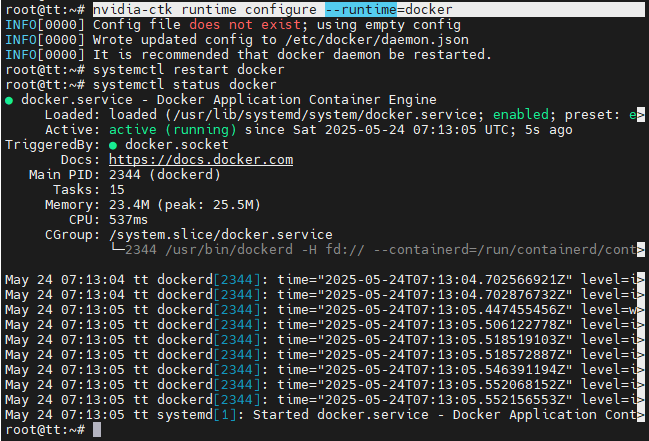Click the 'Docker Application Container Engine' title

coord(296,100)
